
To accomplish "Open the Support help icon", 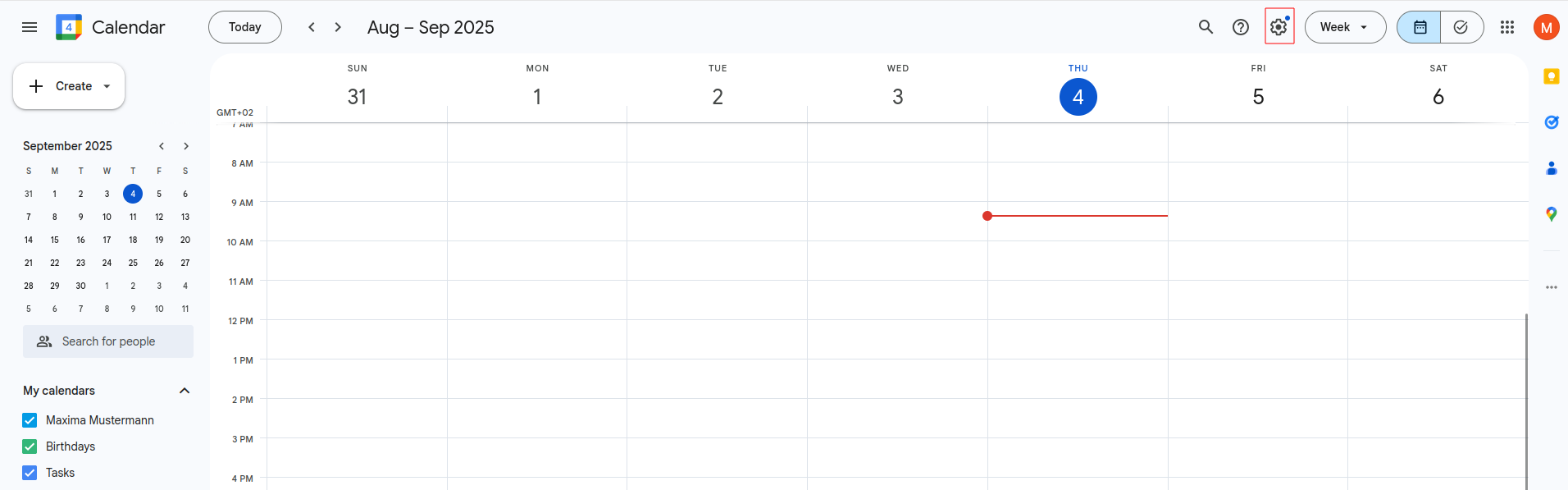I will tap(1241, 26).
